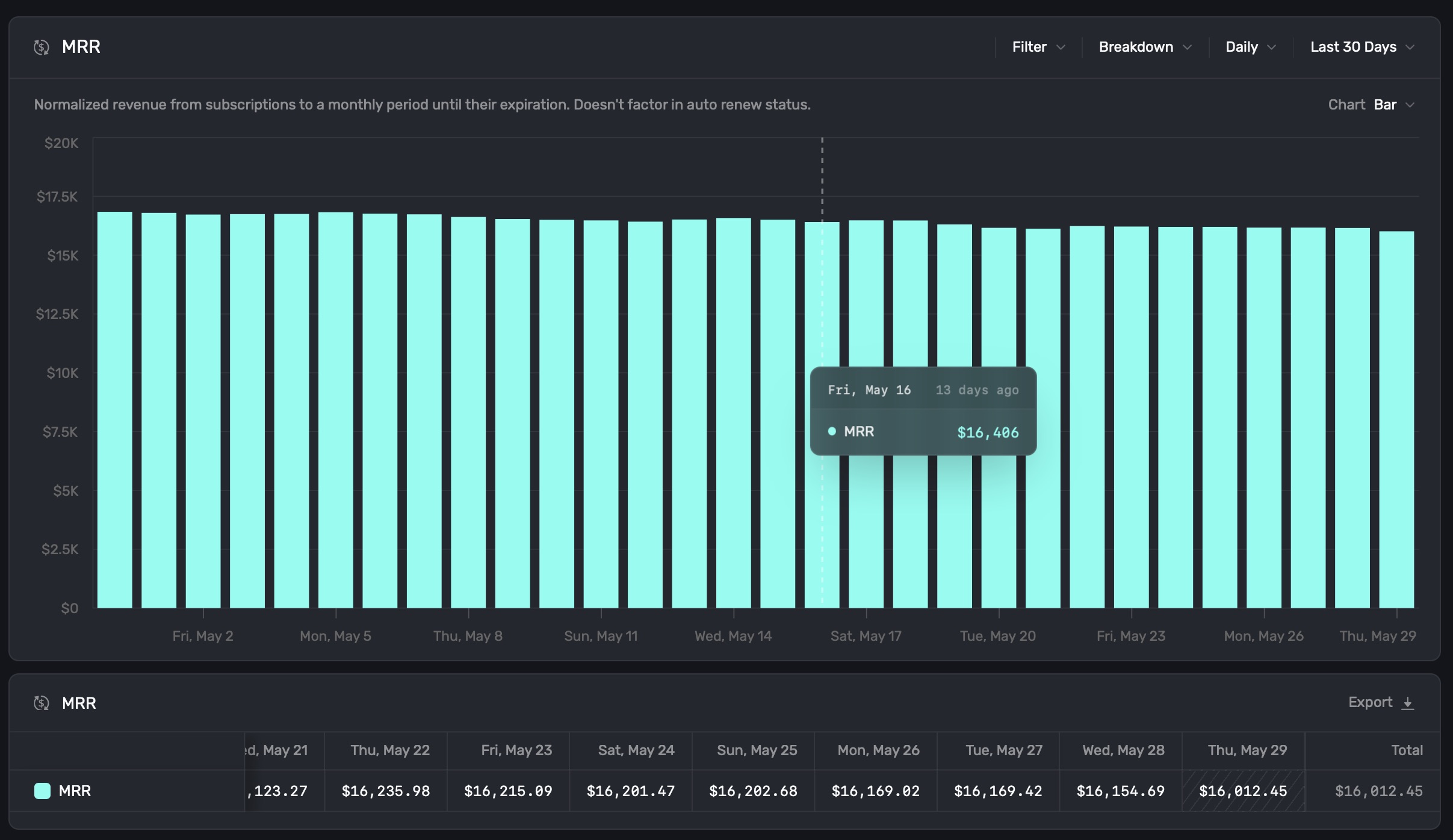Click the MRR legend color swatch

point(42,791)
